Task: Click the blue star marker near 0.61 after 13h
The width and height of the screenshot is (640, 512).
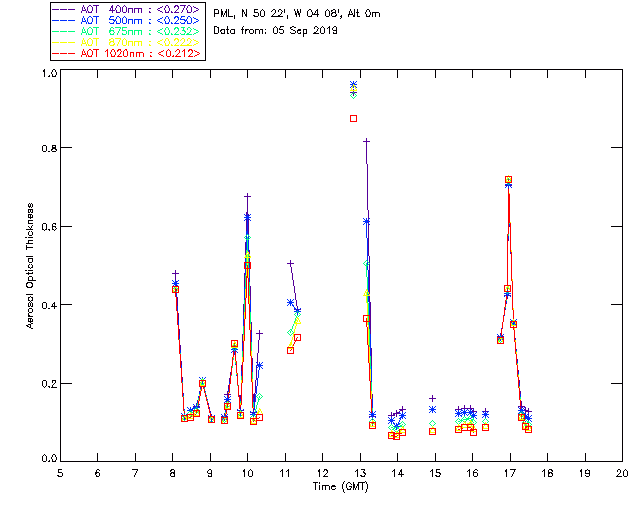Action: click(x=367, y=221)
